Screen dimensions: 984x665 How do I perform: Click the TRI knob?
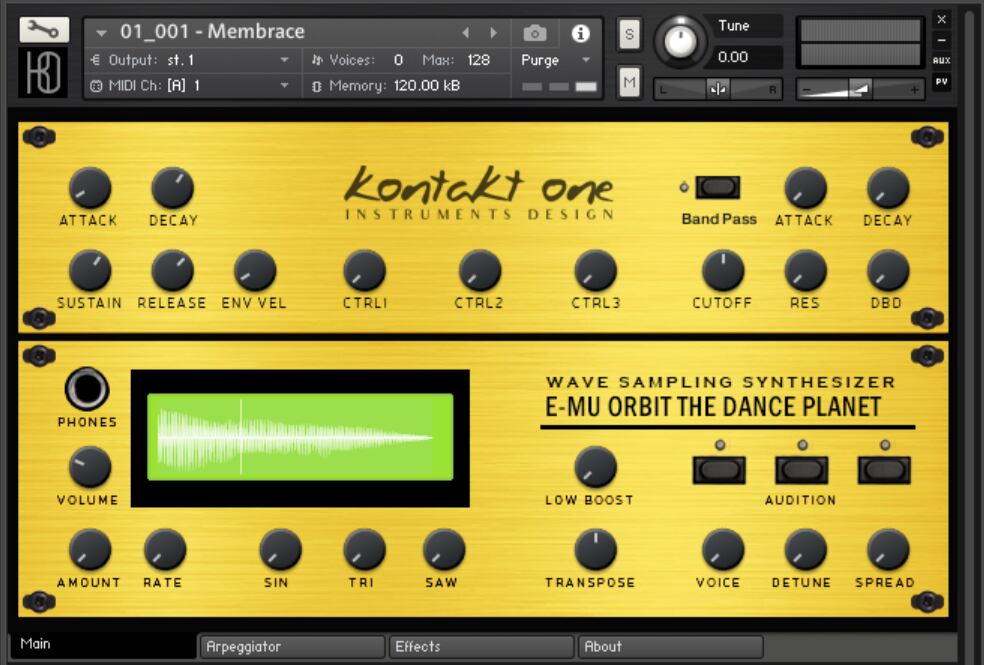(x=365, y=550)
